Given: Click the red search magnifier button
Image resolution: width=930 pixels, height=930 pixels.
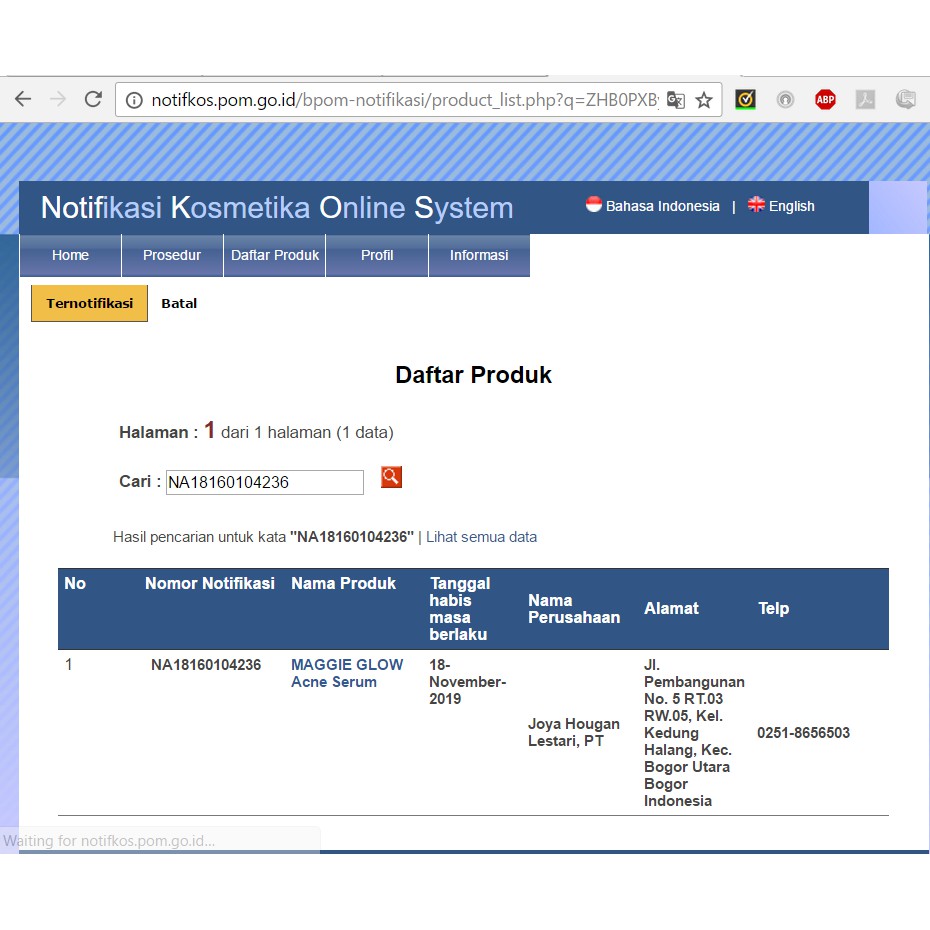Looking at the screenshot, I should coord(391,477).
